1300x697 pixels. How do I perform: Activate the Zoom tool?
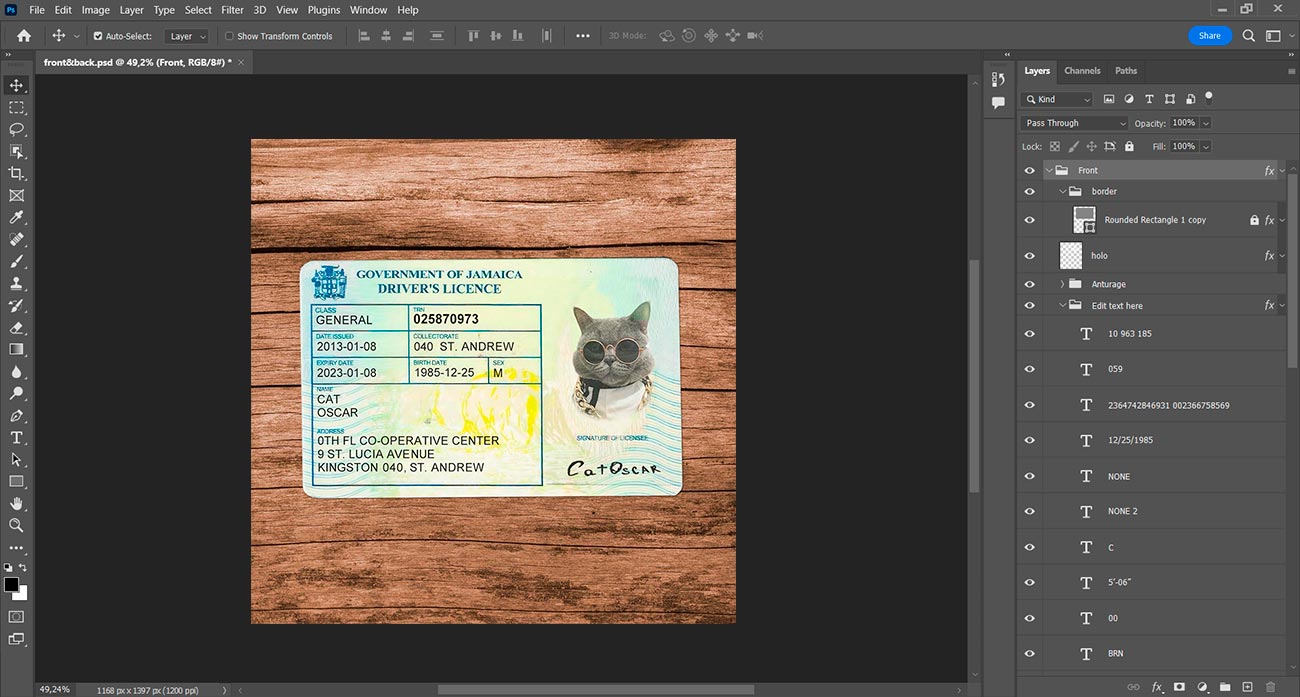click(x=16, y=525)
